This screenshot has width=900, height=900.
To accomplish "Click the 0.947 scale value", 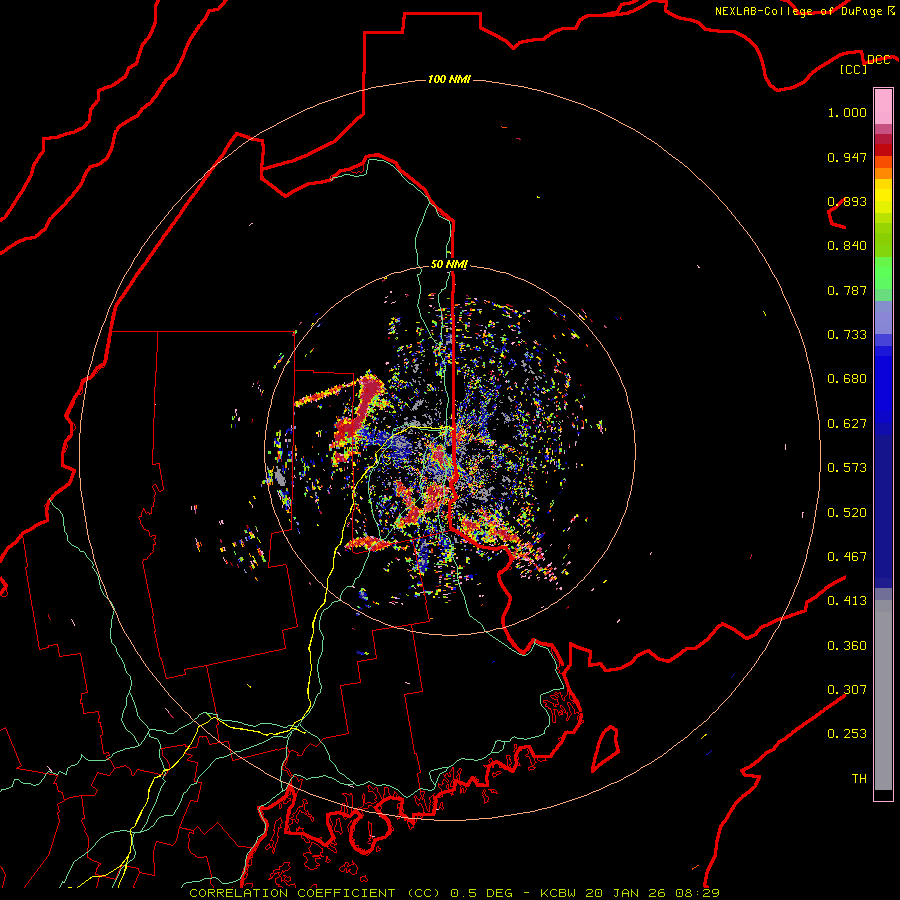I will [847, 157].
